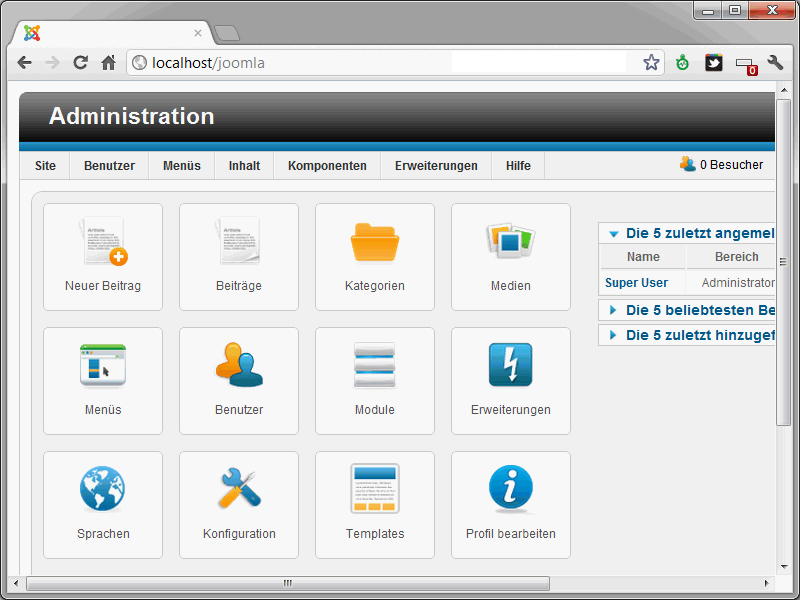Select the Menüs panel icon

tap(103, 367)
